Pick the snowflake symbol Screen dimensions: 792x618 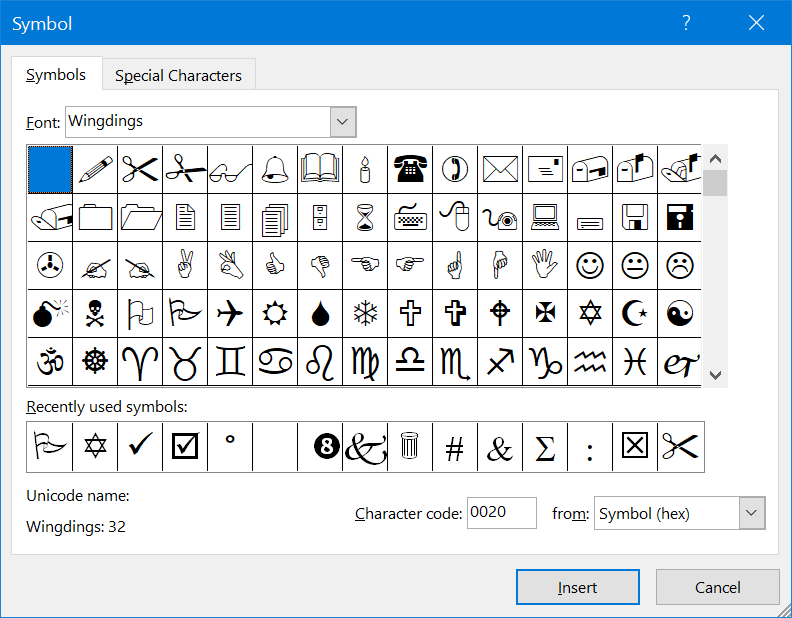click(365, 313)
